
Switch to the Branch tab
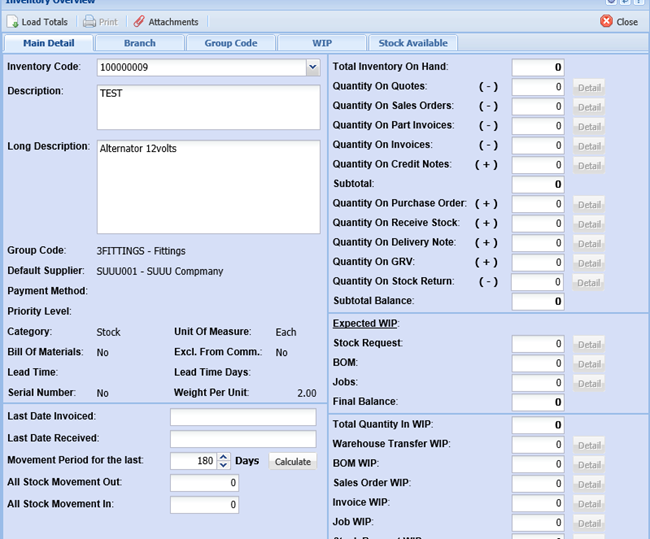pyautogui.click(x=139, y=43)
